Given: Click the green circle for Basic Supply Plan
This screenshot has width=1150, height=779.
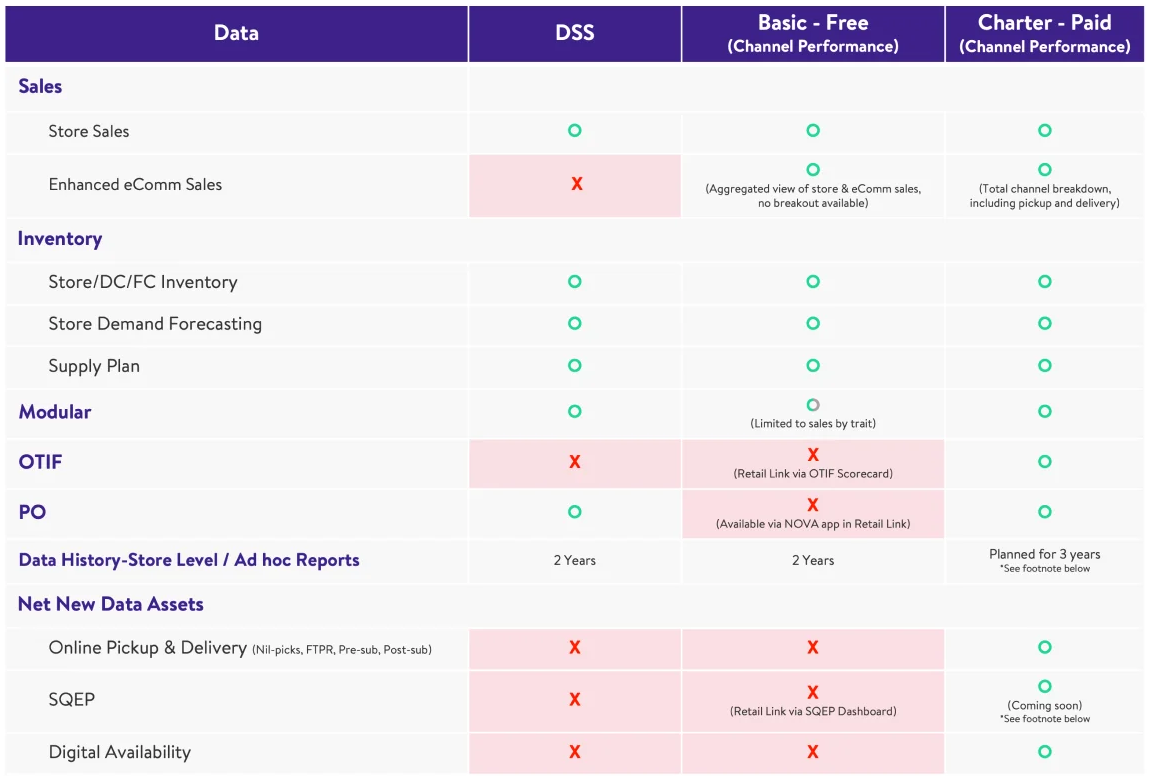Looking at the screenshot, I should point(813,366).
